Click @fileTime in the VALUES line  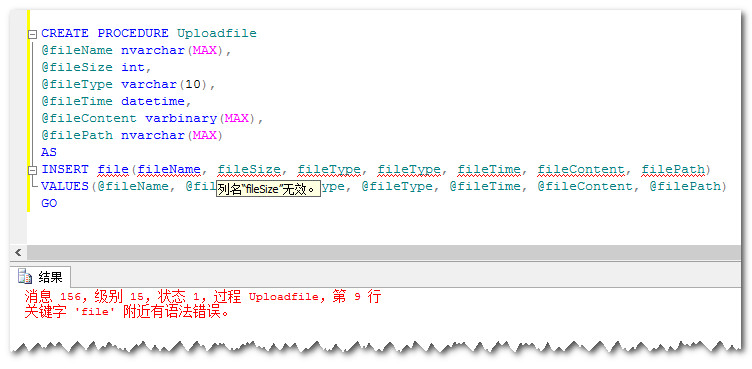pyautogui.click(x=485, y=186)
